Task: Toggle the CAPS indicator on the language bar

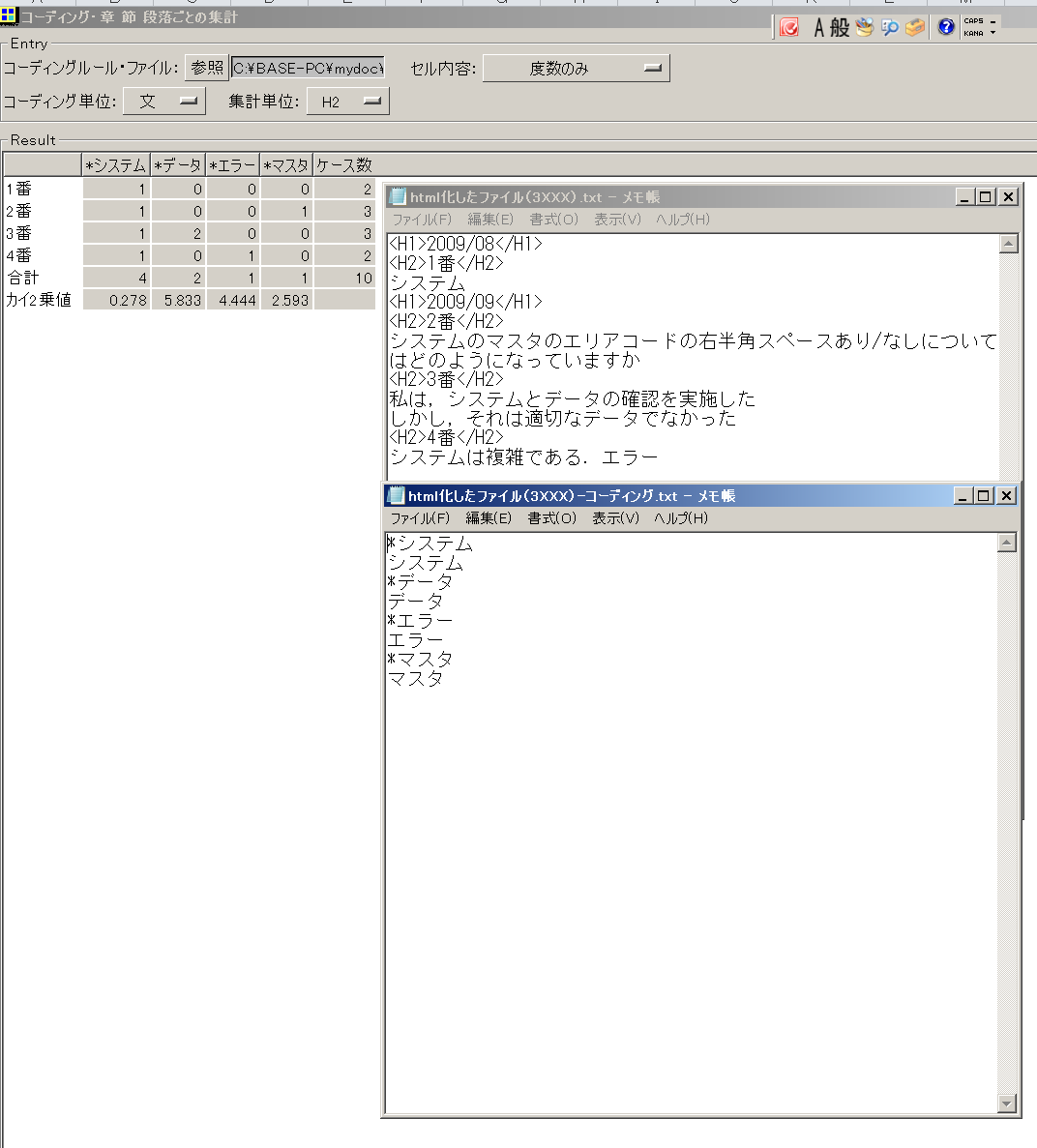Action: [973, 21]
